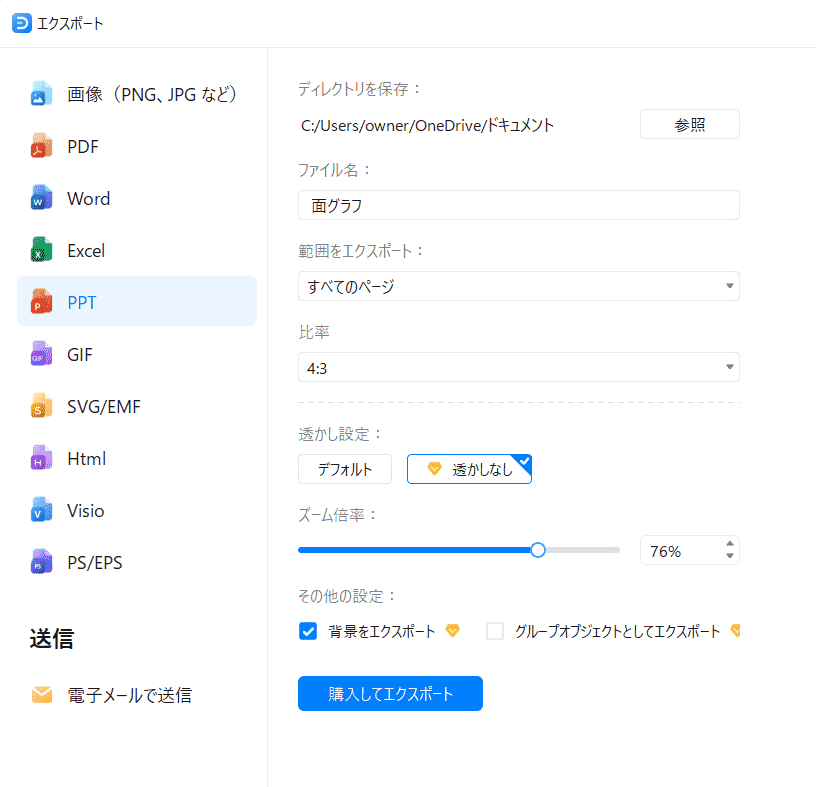Choose the Excel export icon
Image resolution: width=816 pixels, height=787 pixels.
coord(41,251)
